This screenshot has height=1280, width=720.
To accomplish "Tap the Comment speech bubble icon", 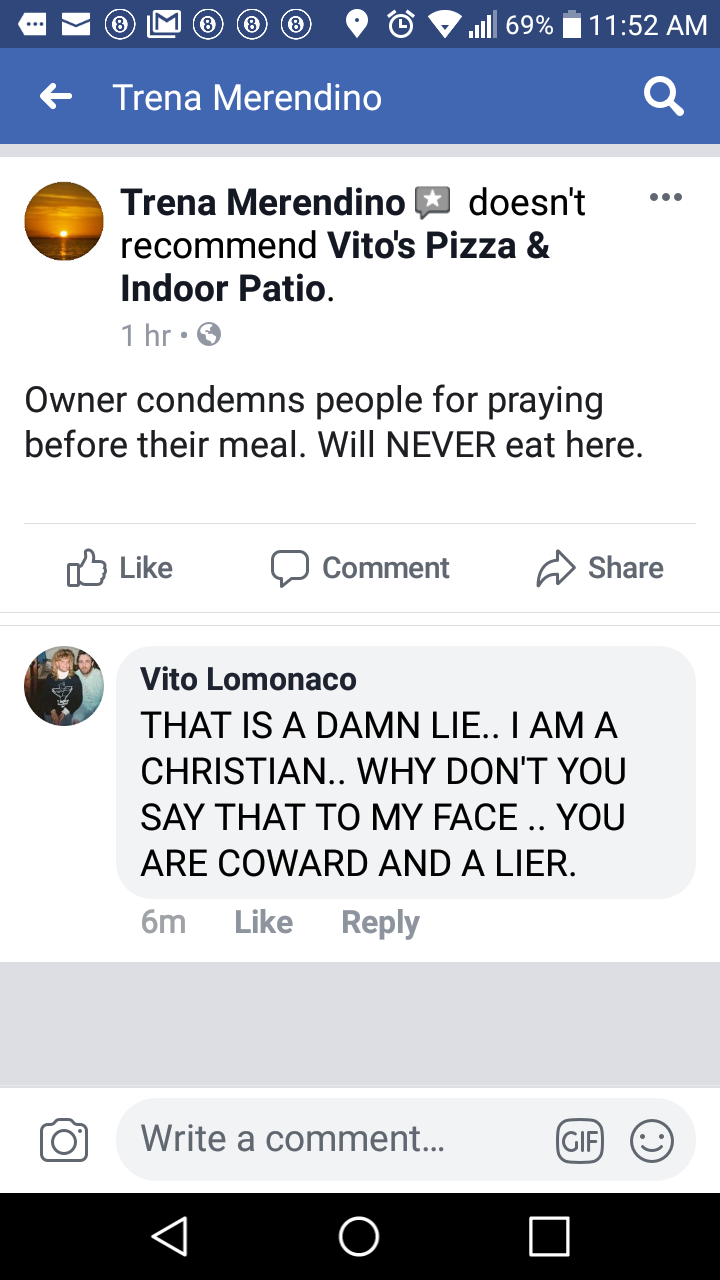I will (x=290, y=568).
